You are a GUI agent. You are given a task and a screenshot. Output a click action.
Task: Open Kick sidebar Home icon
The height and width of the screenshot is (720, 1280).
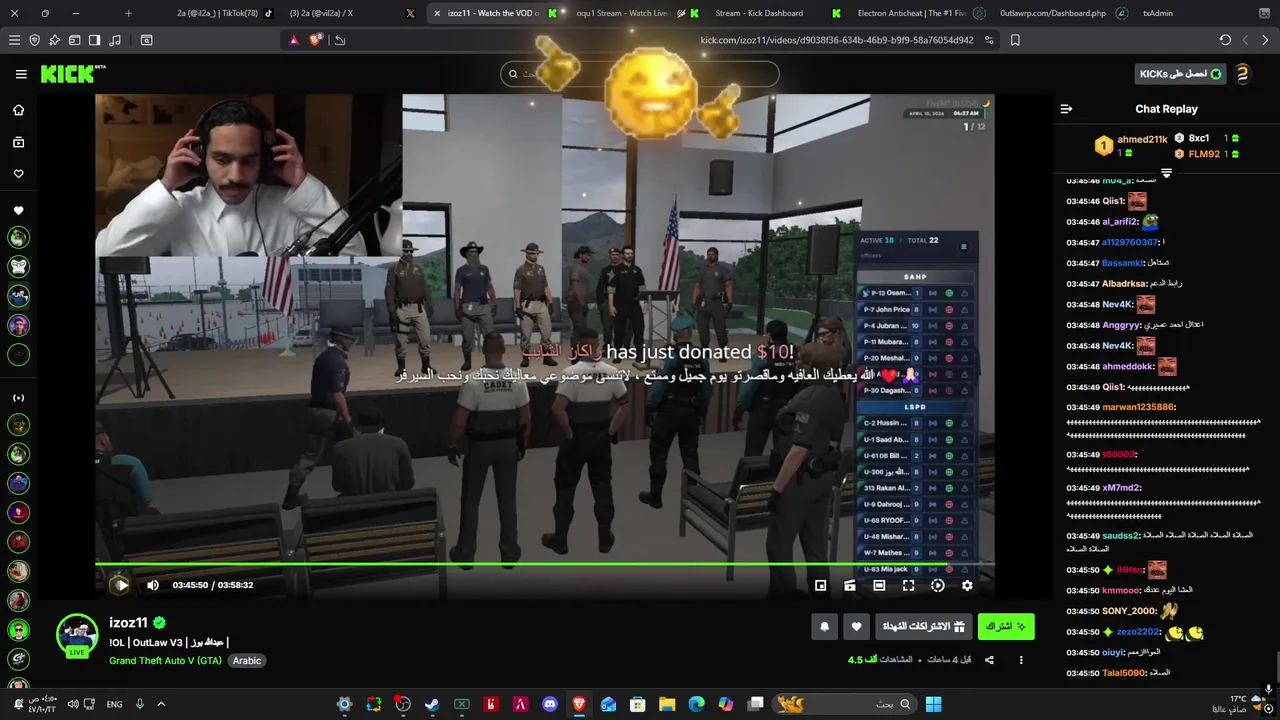click(18, 110)
